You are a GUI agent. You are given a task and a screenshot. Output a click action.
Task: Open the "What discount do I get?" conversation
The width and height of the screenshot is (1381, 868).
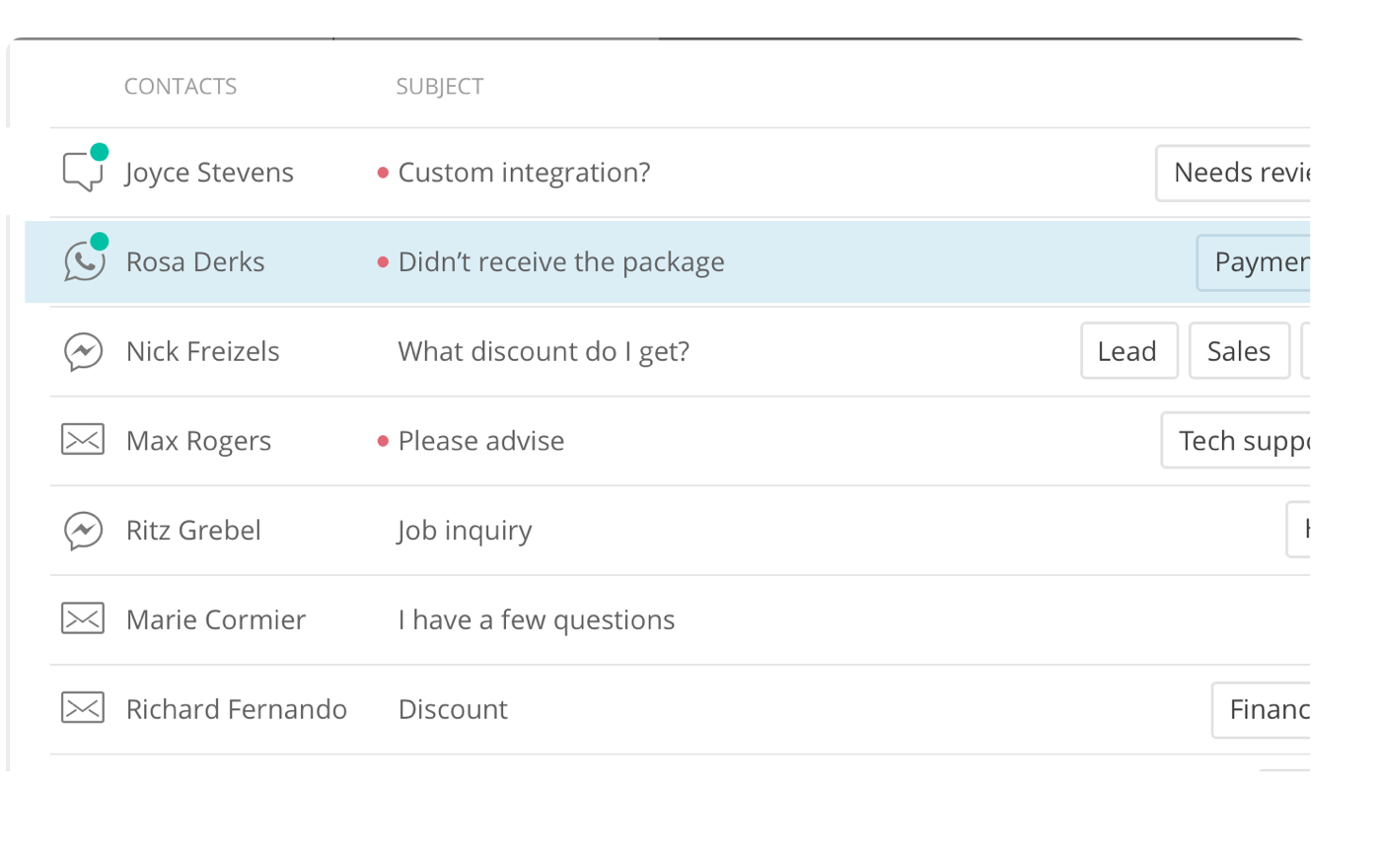click(x=544, y=352)
